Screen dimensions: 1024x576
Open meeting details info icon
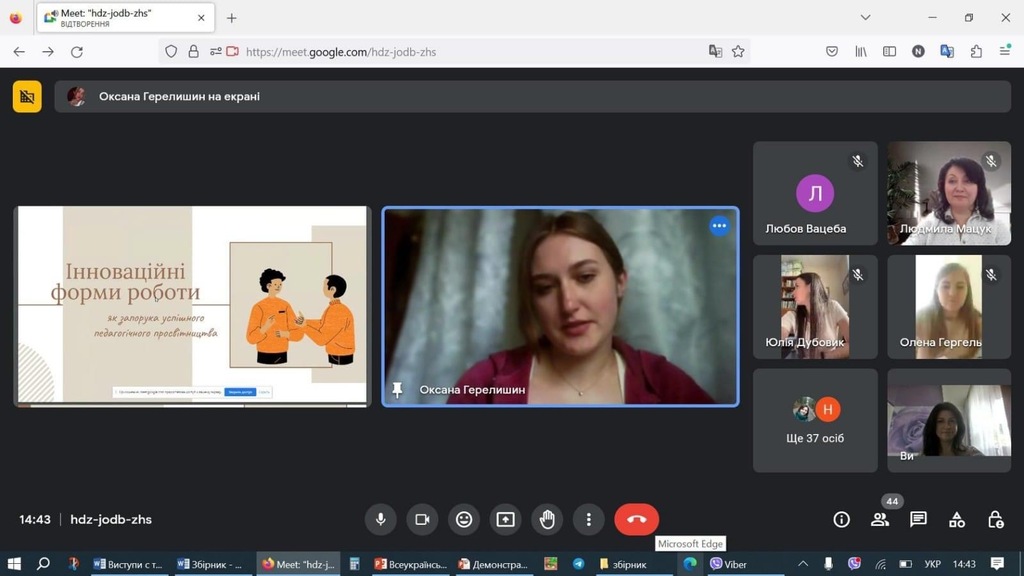pyautogui.click(x=841, y=519)
